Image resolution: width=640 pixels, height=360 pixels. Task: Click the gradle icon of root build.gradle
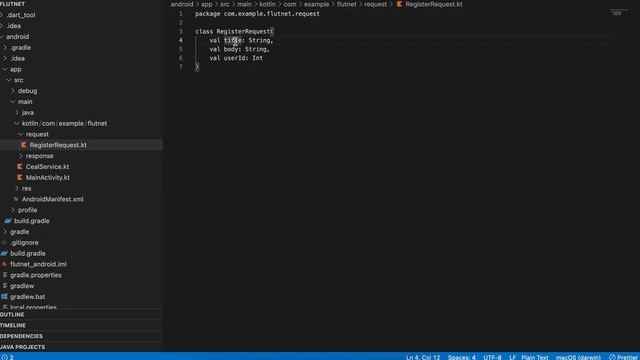4,253
